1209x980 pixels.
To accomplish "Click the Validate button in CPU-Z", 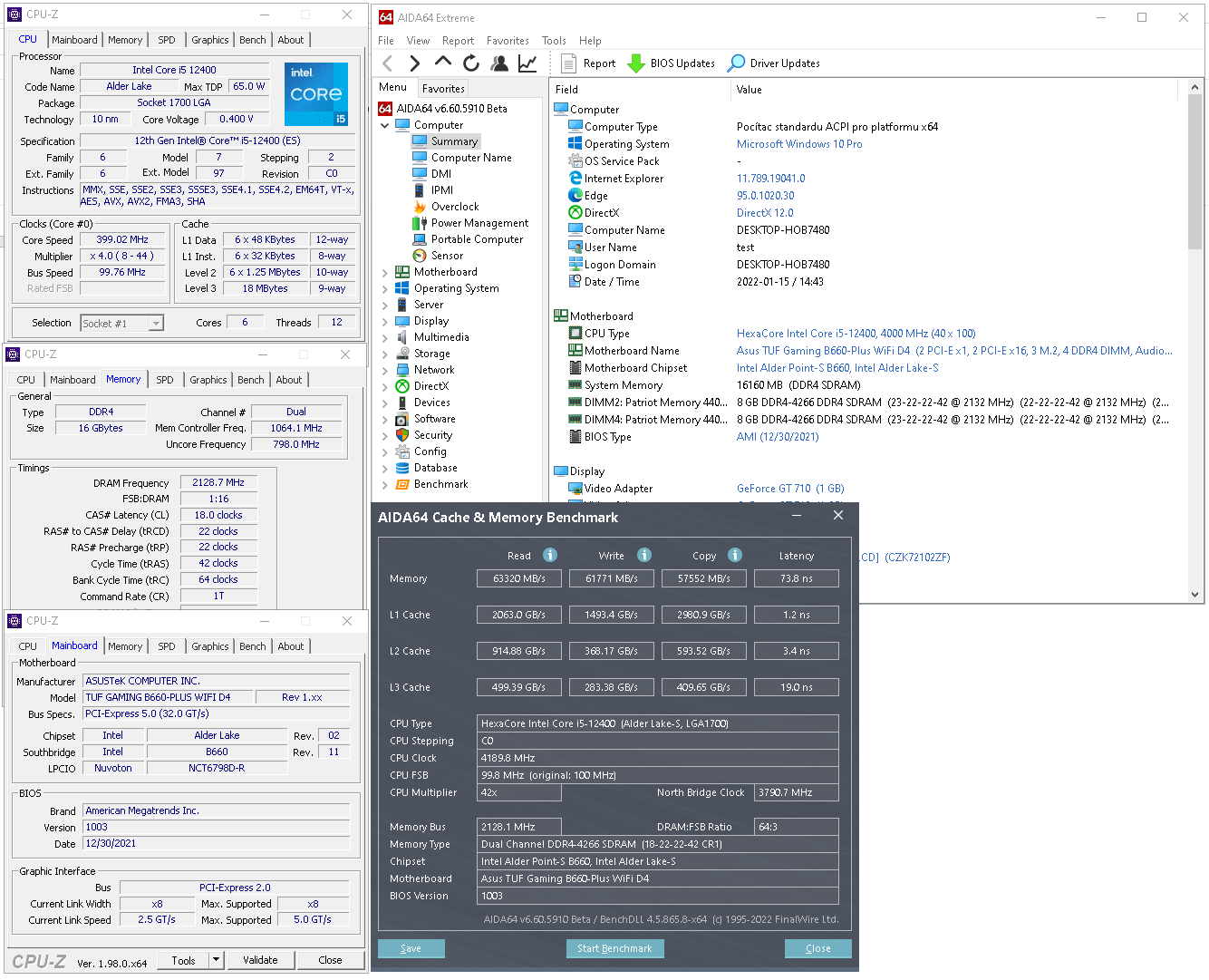I will [261, 960].
